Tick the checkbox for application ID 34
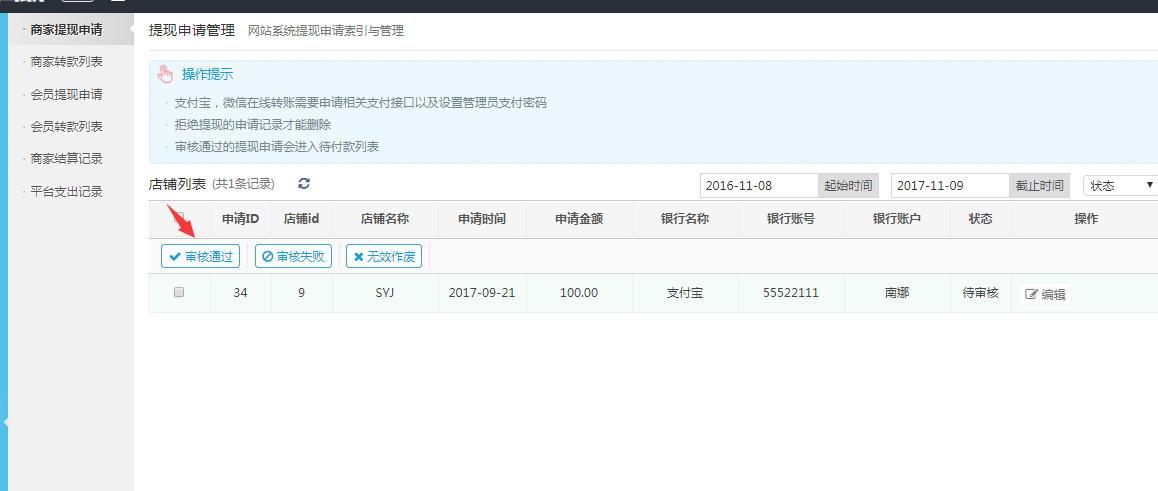Viewport: 1158px width, 491px height. (179, 293)
